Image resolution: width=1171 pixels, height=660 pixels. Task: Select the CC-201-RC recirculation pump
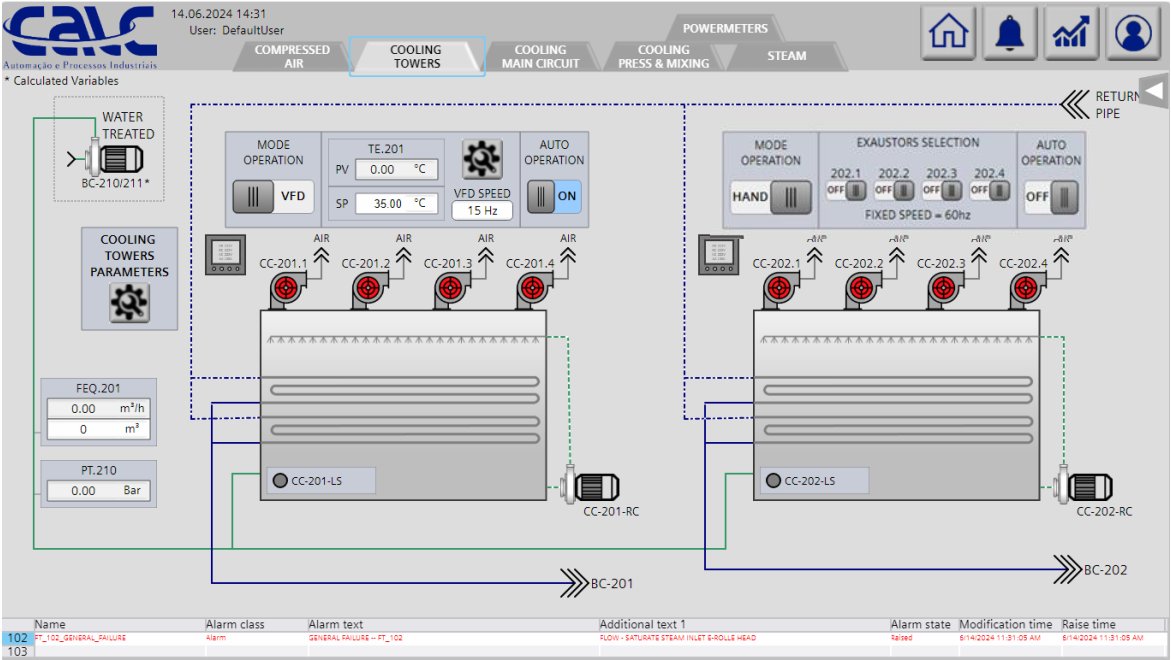pos(588,486)
